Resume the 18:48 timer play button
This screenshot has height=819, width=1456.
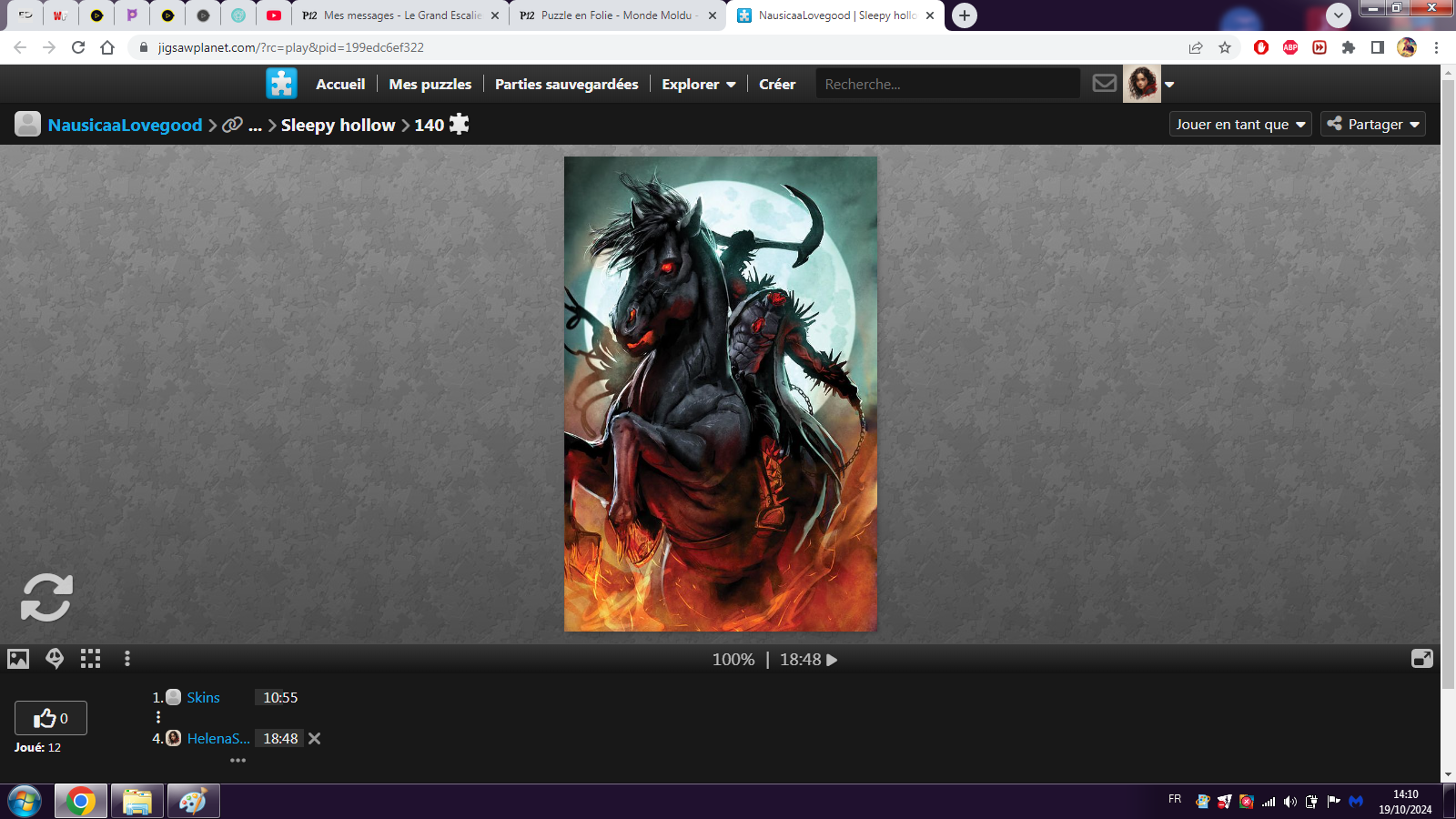832,660
